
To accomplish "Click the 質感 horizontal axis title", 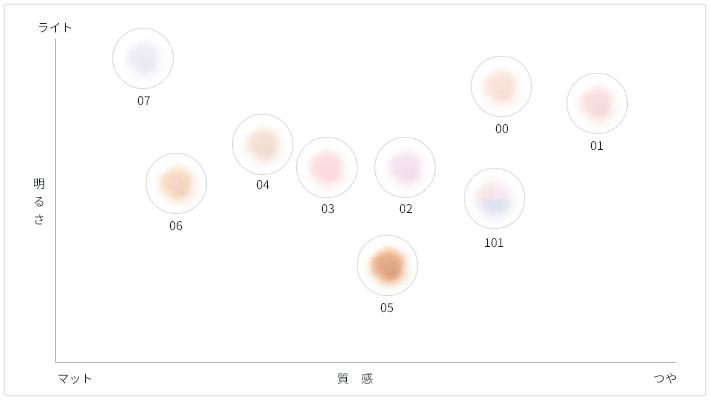I will (355, 378).
